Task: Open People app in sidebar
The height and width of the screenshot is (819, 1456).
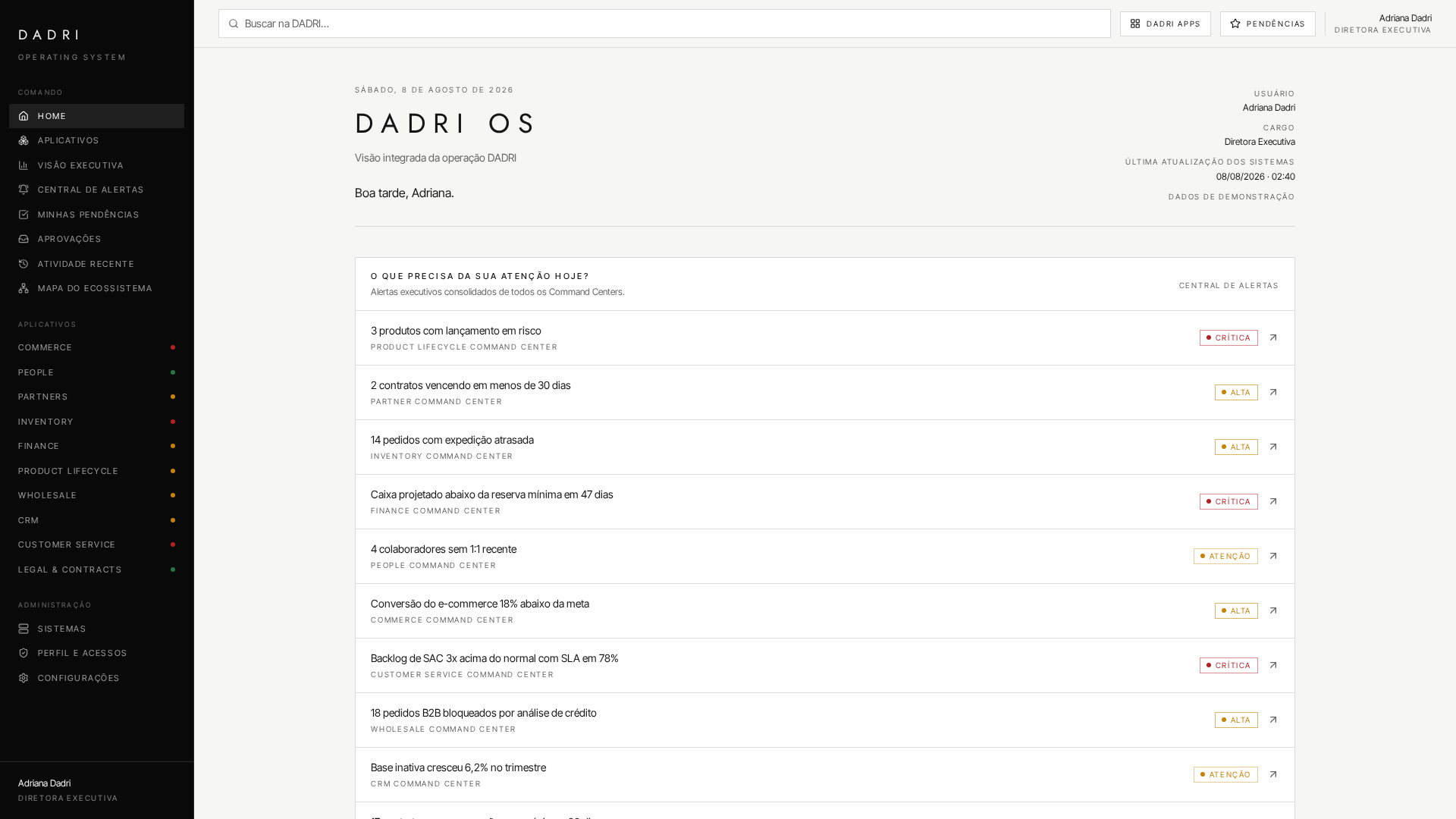Action: click(96, 372)
